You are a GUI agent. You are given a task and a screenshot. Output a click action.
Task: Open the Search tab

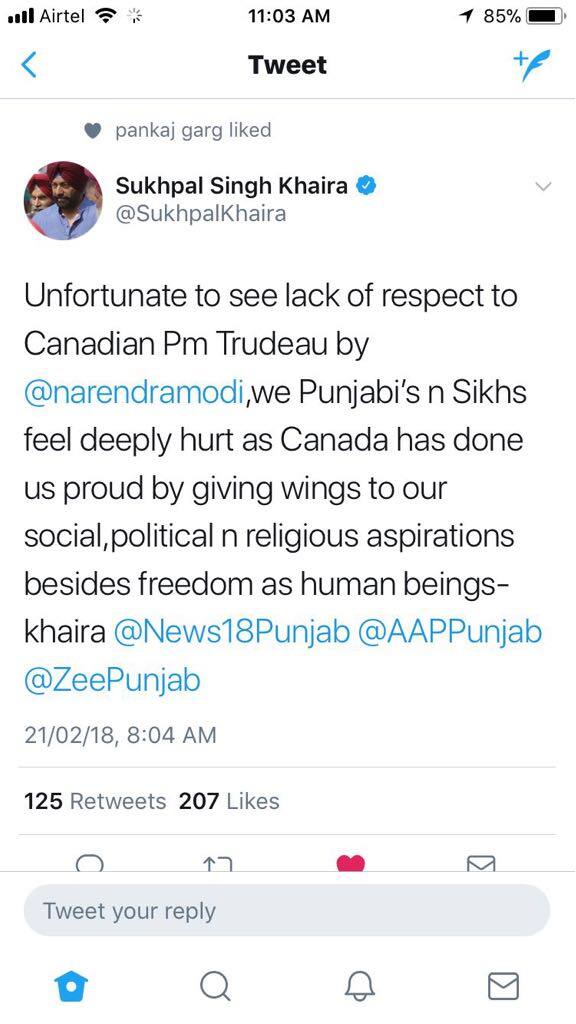click(x=215, y=985)
